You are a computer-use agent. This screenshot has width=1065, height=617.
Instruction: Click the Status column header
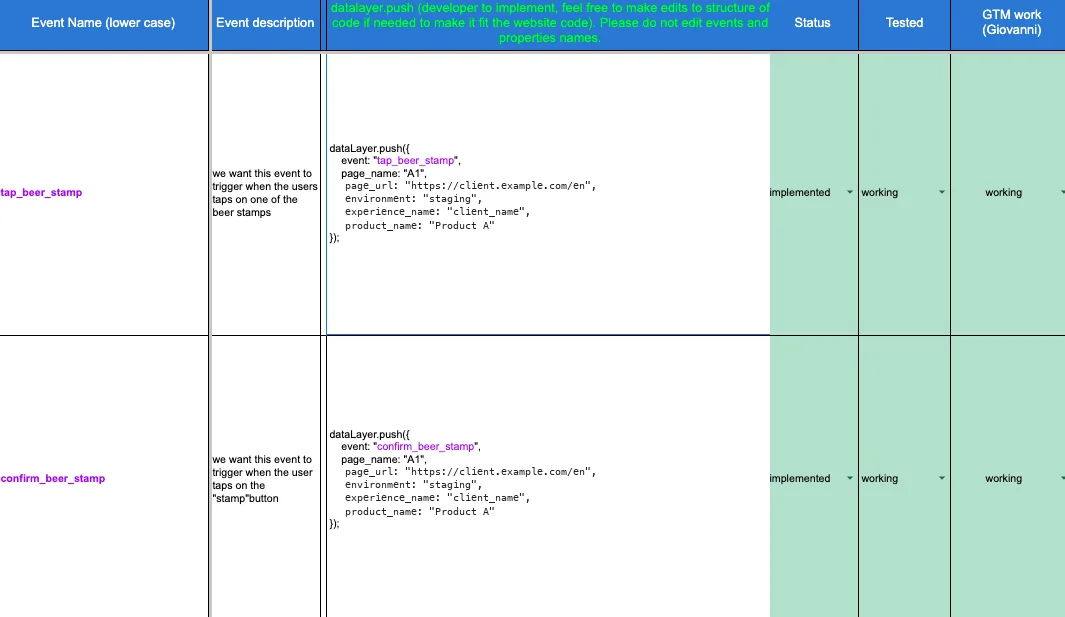[814, 24]
